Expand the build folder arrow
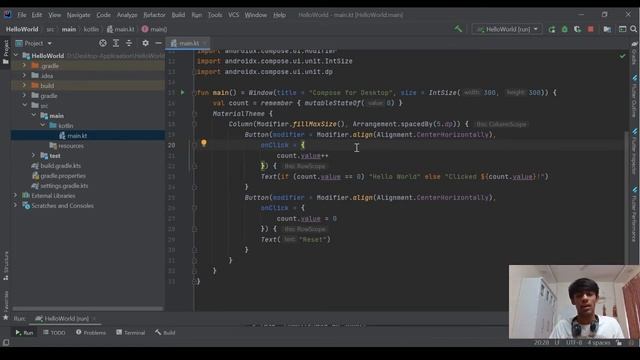 (24, 85)
